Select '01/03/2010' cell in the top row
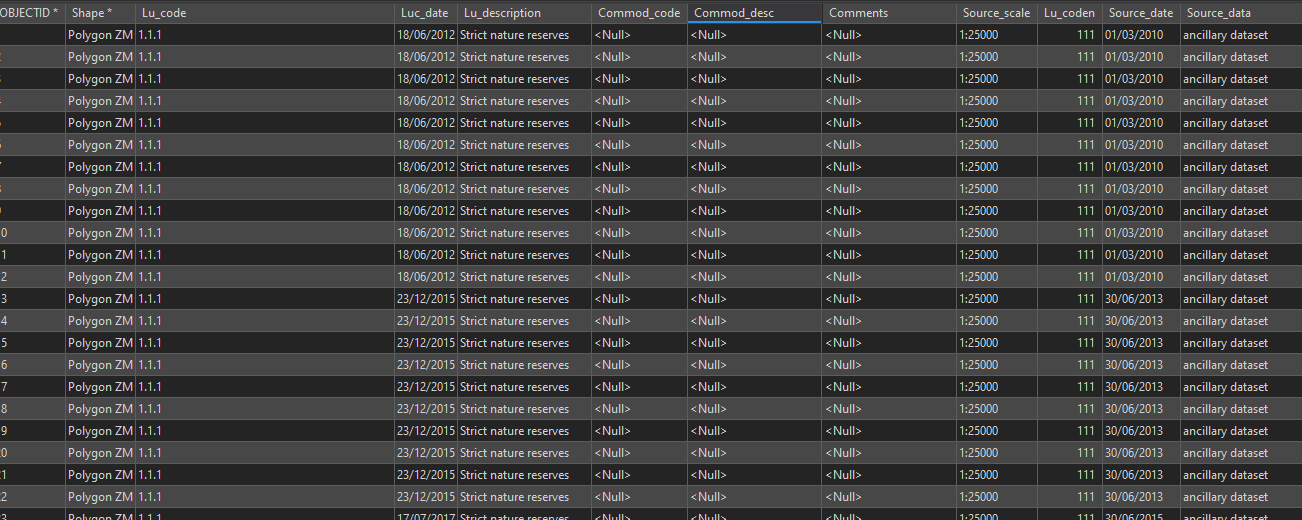 pos(1141,35)
